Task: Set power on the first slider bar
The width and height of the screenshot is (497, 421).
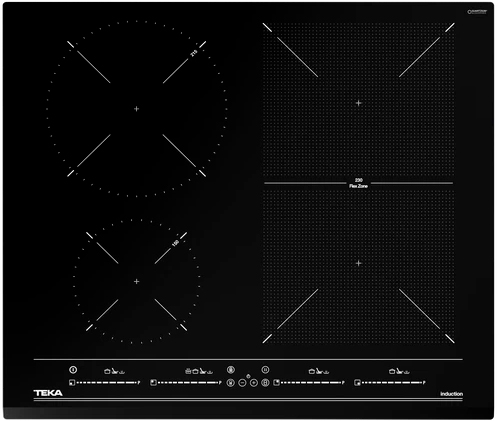Action: 109,383
